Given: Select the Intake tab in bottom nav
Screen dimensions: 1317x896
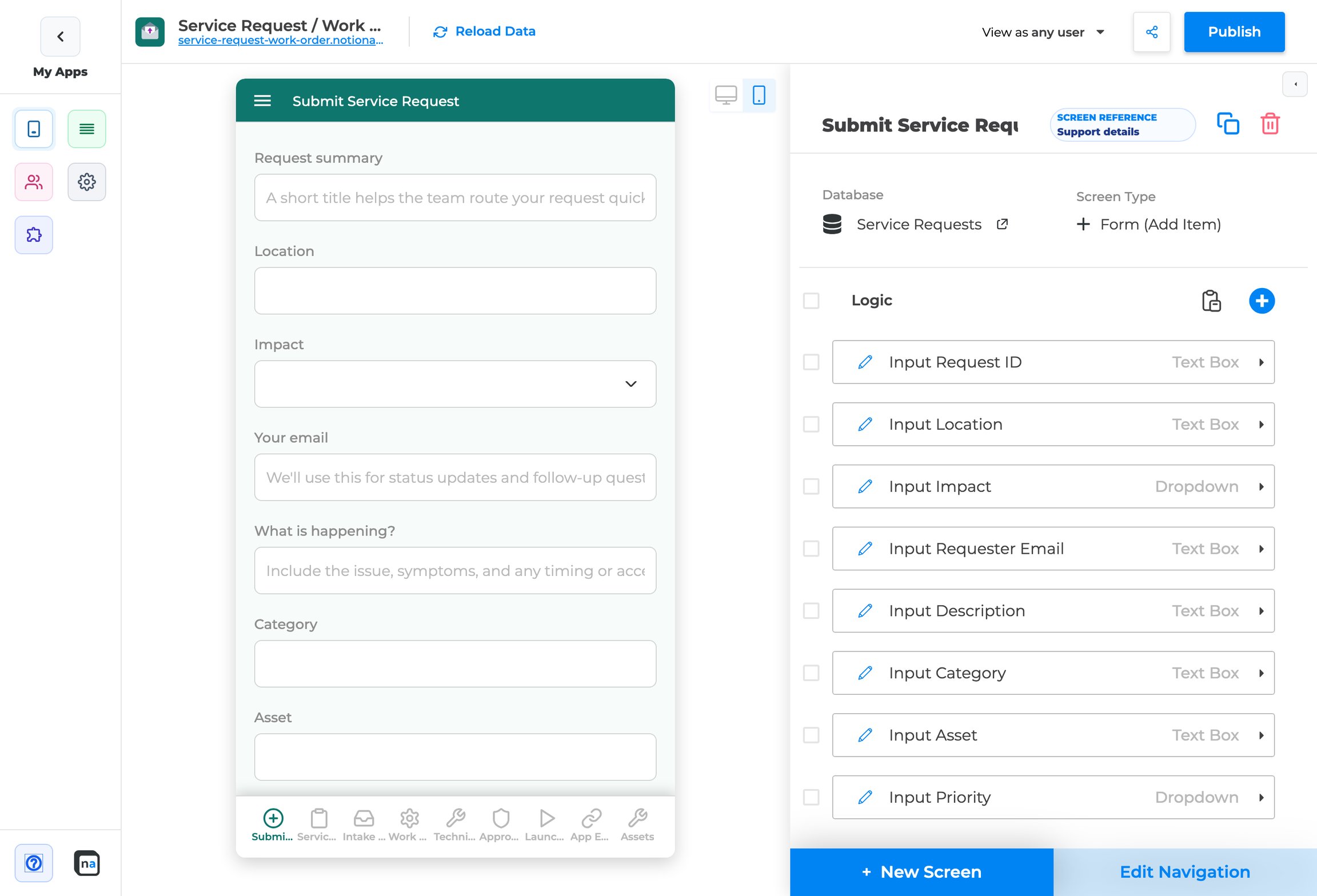Looking at the screenshot, I should click(x=364, y=825).
